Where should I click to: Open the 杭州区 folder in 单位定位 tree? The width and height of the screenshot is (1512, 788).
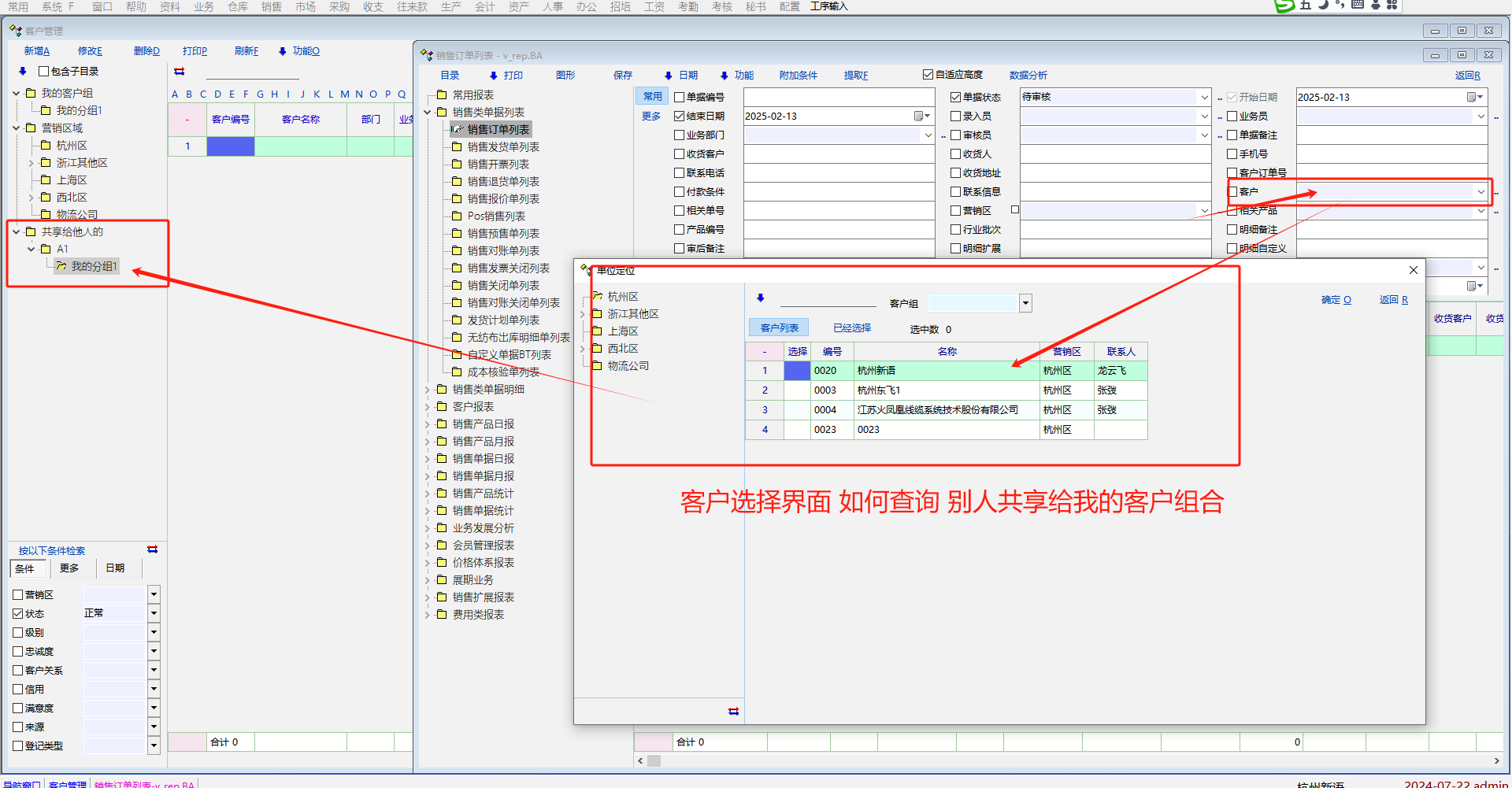[x=598, y=297]
